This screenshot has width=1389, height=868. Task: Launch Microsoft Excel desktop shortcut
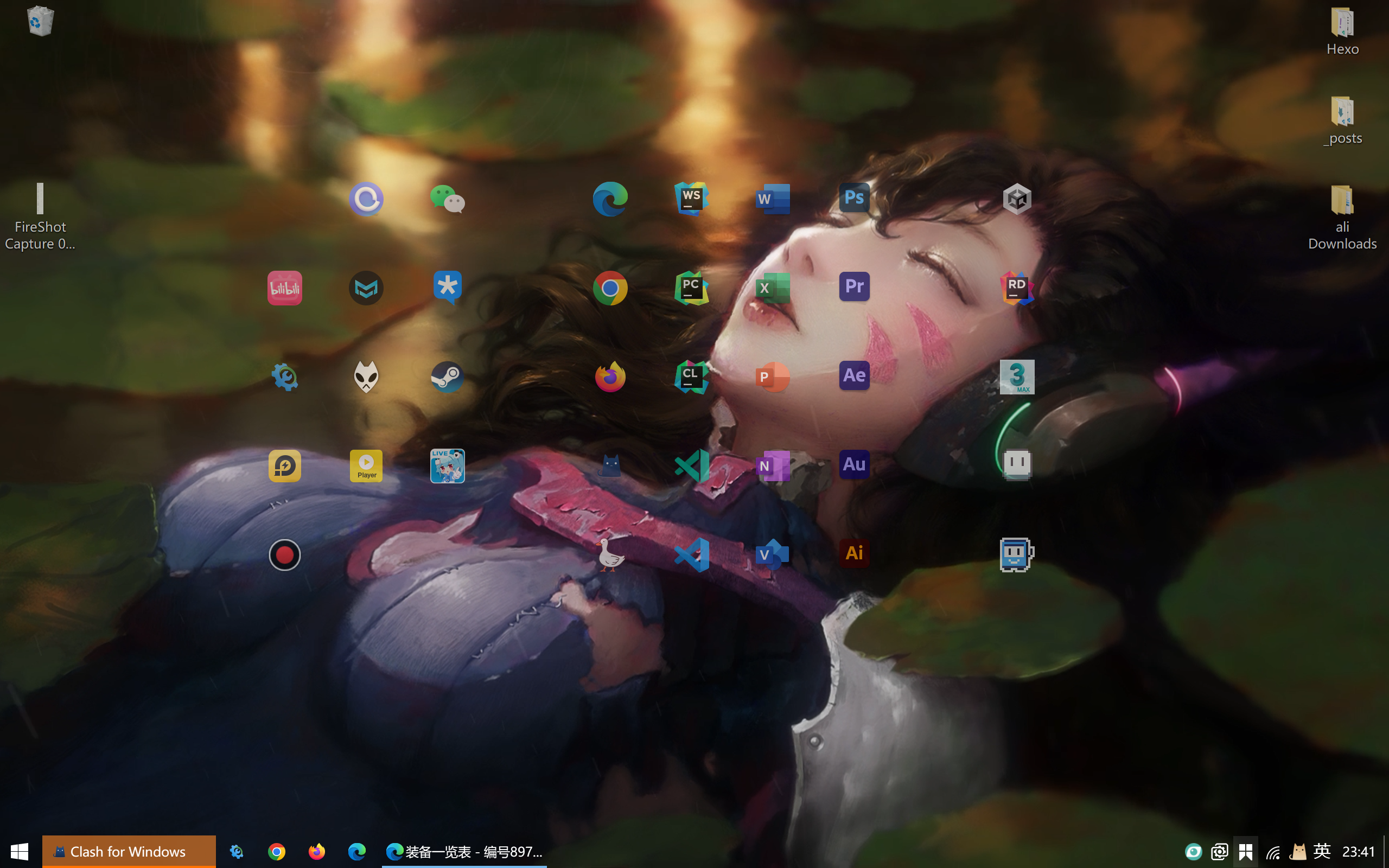pos(773,288)
